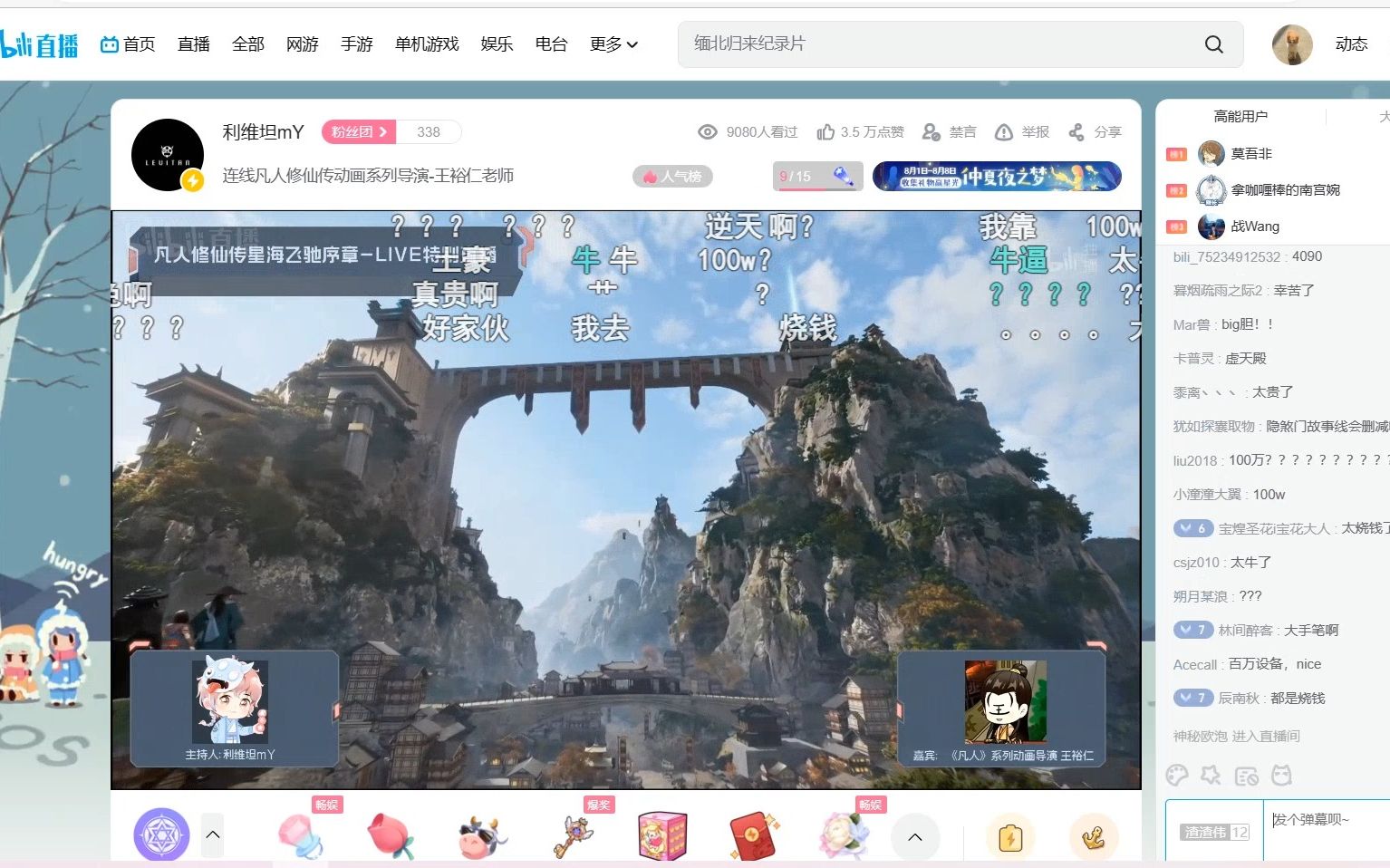Viewport: 1390px width, 868px height.
Task: Open the 全部 category
Action: click(248, 44)
